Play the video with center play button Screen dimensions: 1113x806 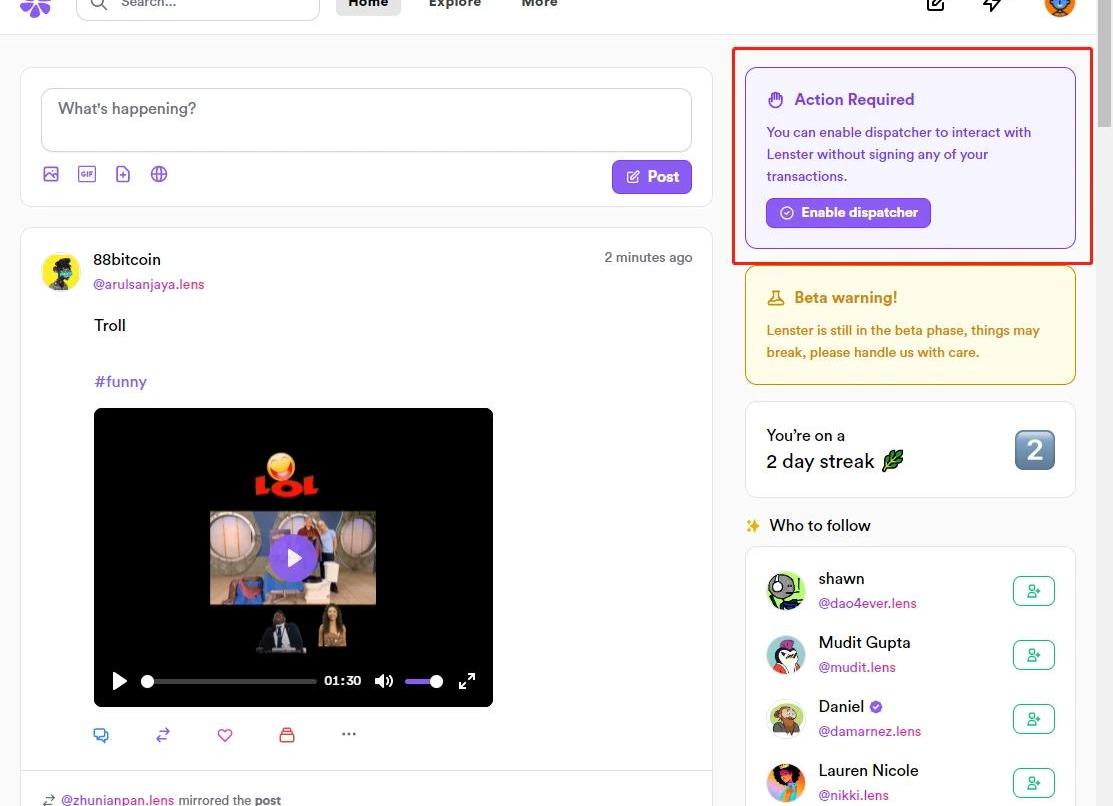tap(294, 558)
